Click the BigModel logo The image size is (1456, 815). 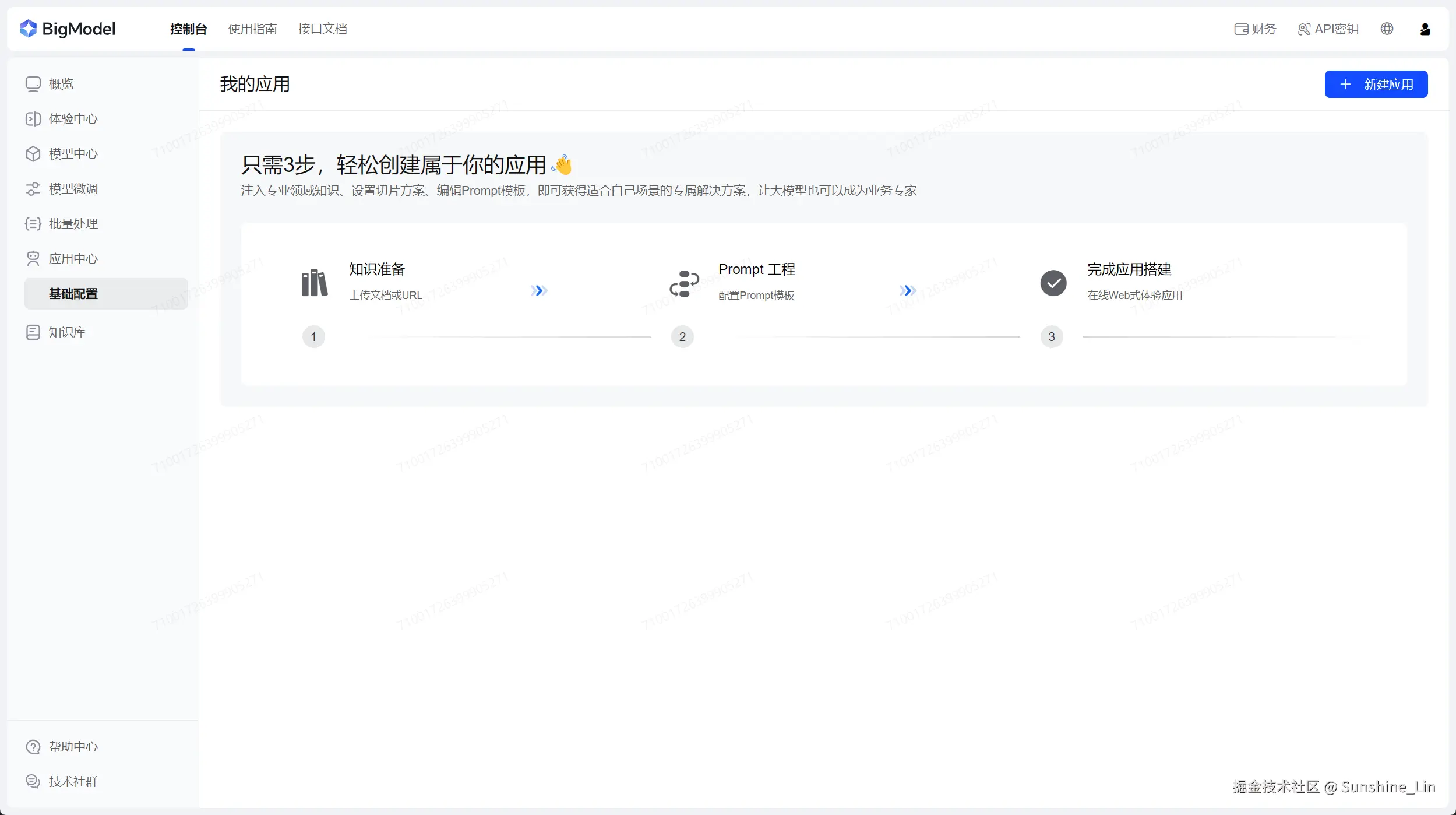[68, 29]
